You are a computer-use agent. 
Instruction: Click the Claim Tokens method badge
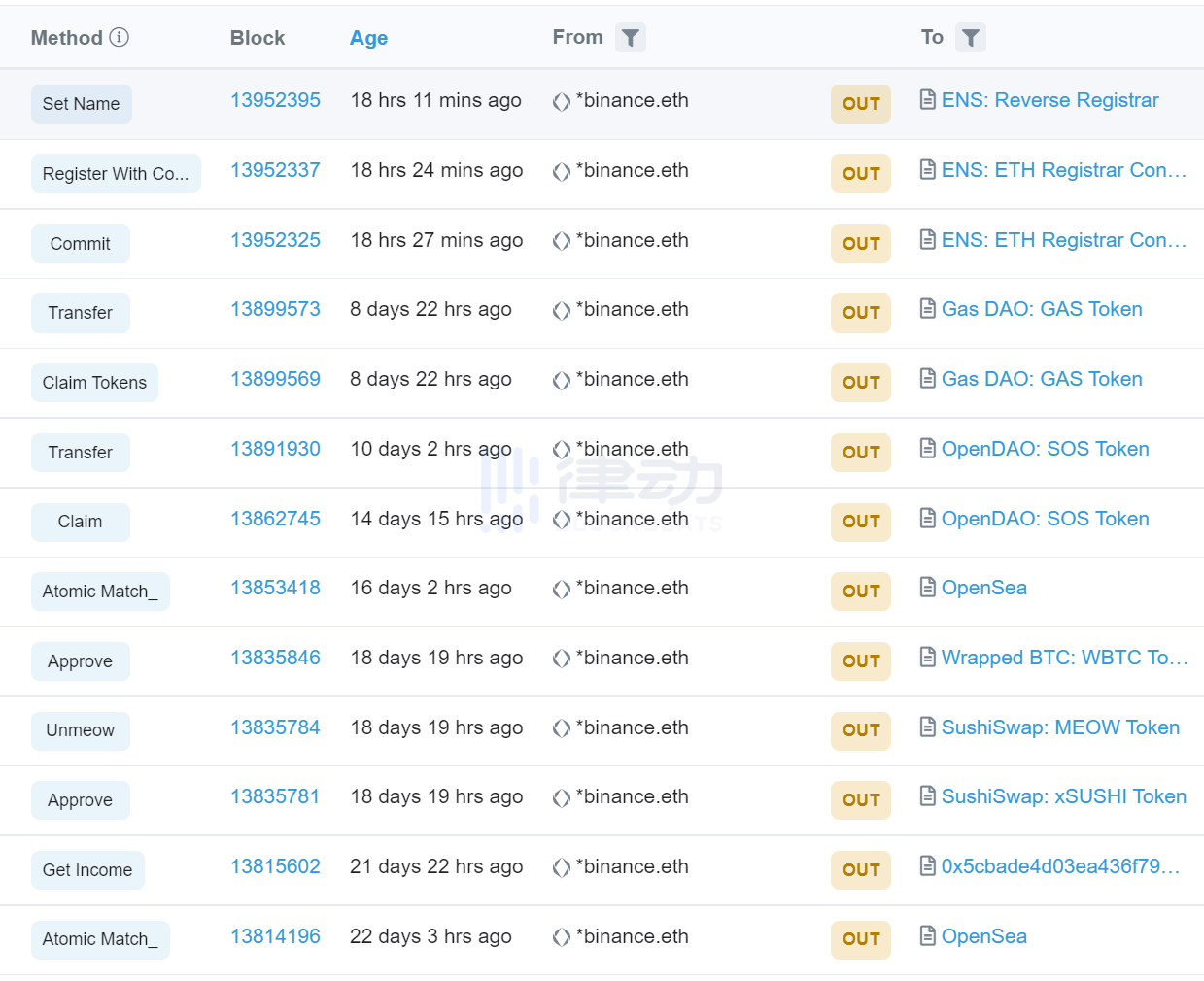[94, 383]
